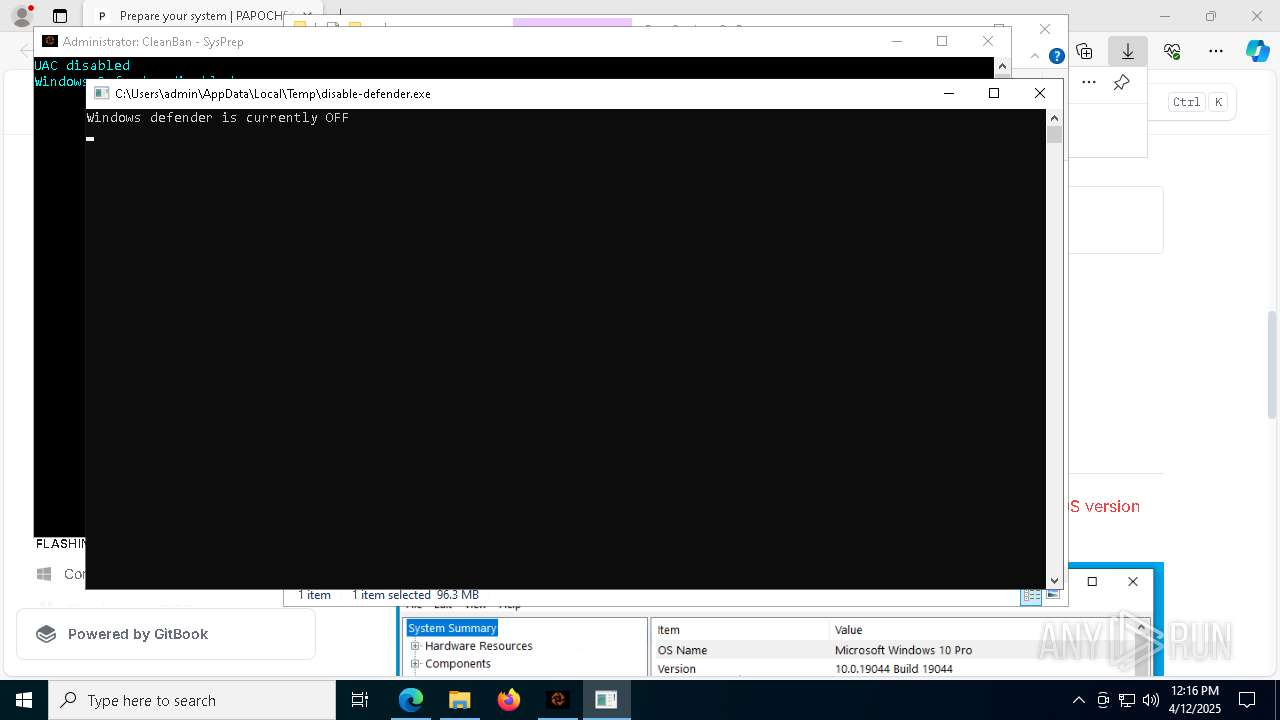Viewport: 1280px width, 720px height.
Task: Expand Components tree node
Action: coord(415,664)
